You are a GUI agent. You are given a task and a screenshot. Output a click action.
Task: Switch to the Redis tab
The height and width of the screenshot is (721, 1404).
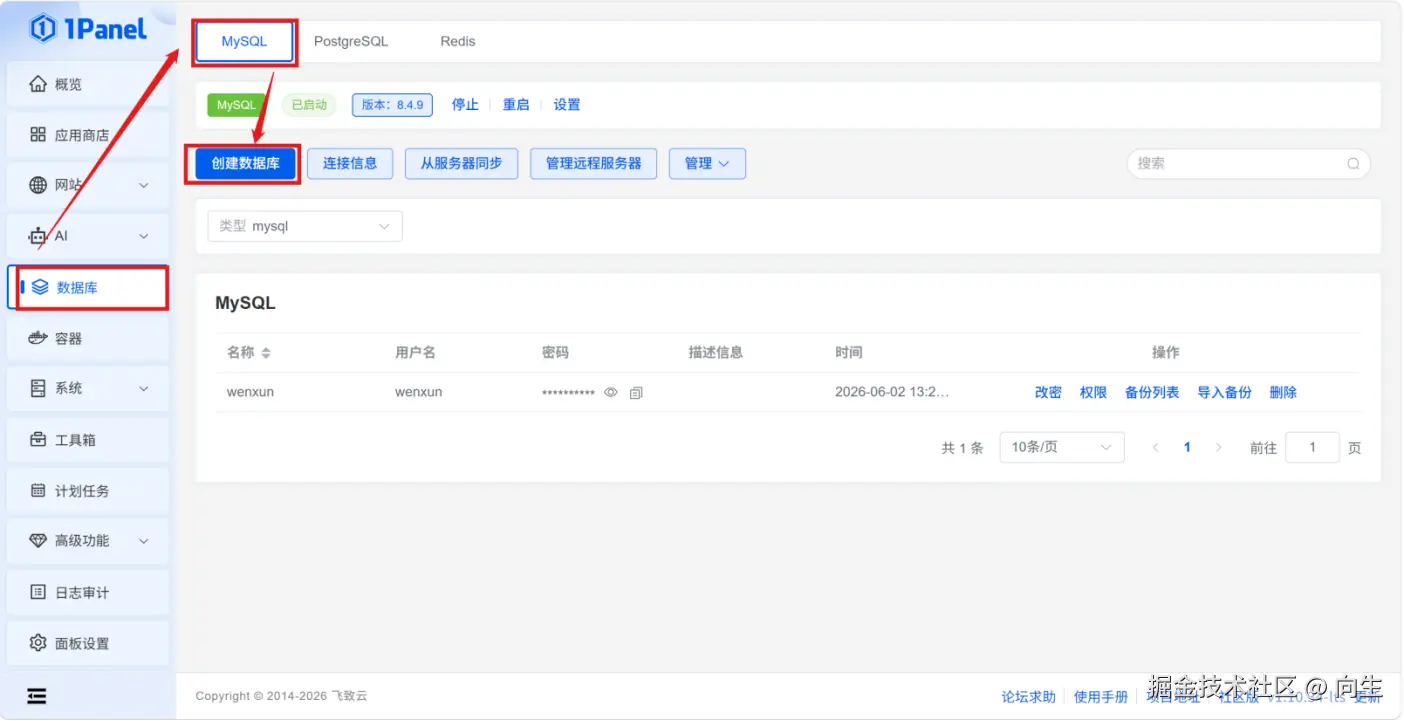(x=458, y=42)
